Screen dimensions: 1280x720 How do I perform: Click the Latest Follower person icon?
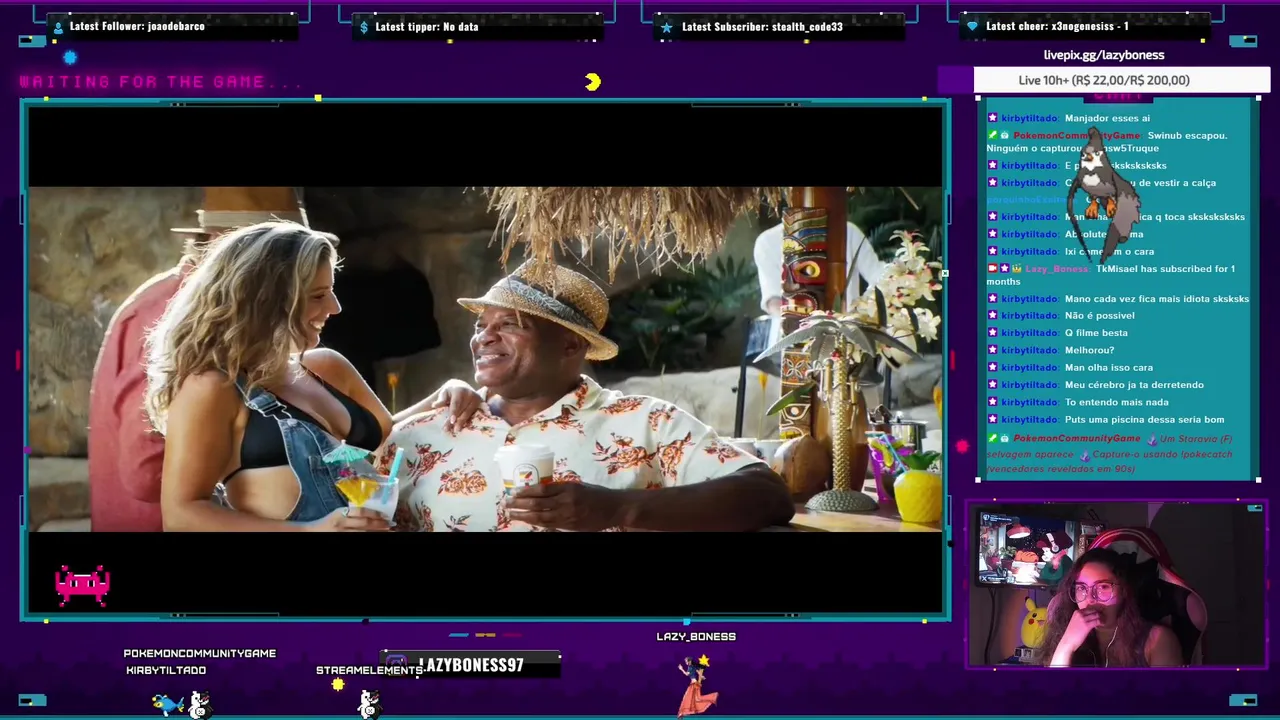(x=58, y=27)
